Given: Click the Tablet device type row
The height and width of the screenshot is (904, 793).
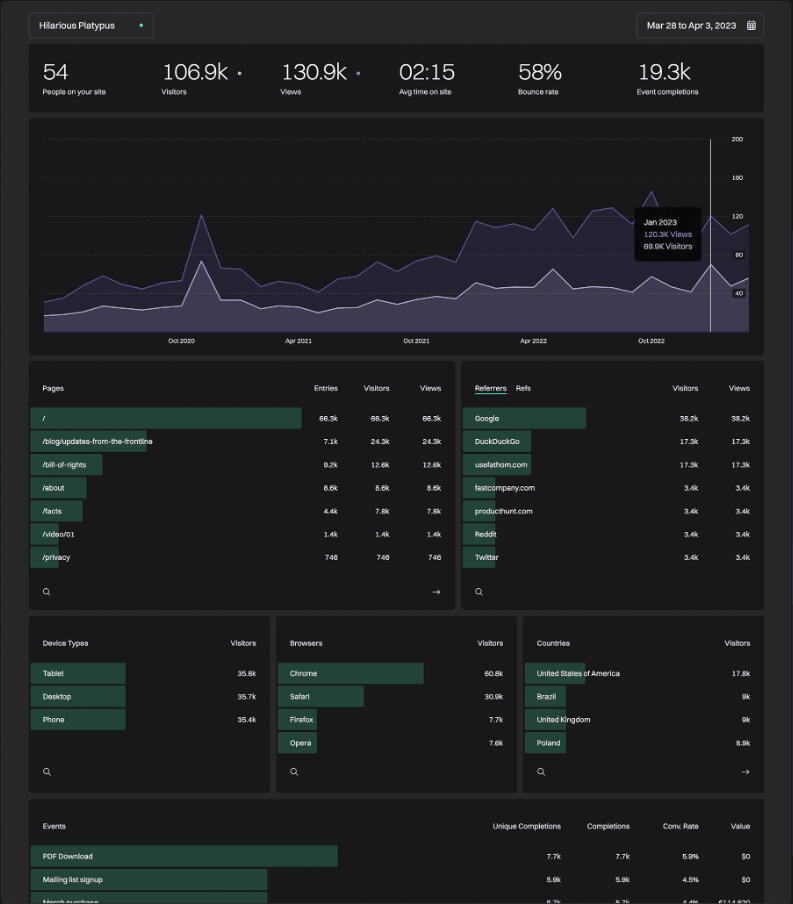Looking at the screenshot, I should (53, 673).
